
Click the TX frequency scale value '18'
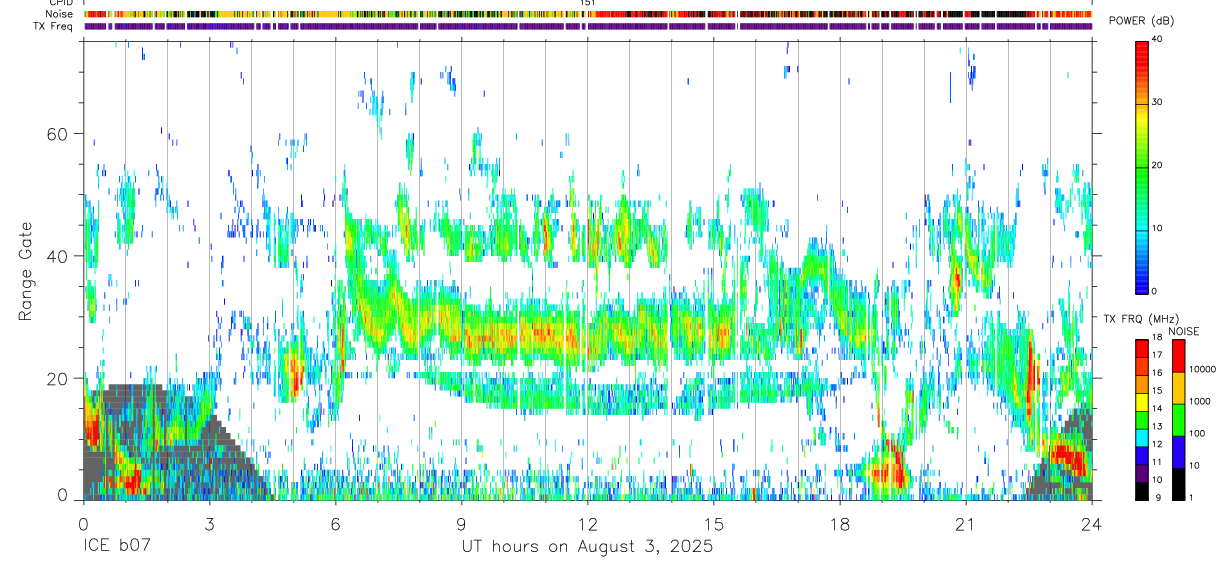1157,340
